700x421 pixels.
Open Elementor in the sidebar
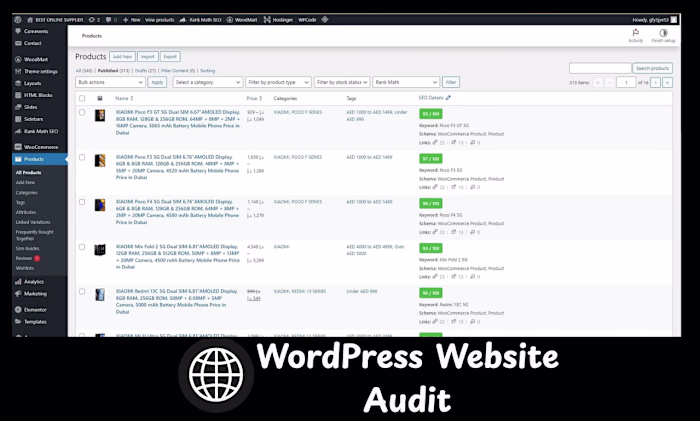pos(35,310)
